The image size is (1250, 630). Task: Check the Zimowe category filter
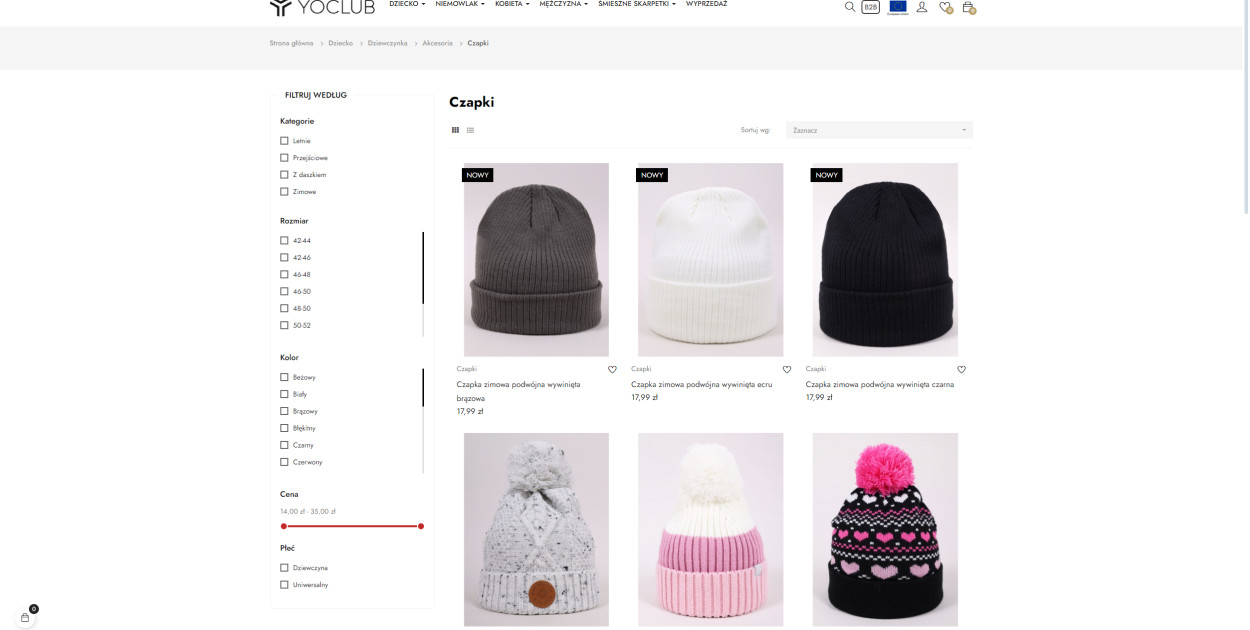(x=284, y=192)
